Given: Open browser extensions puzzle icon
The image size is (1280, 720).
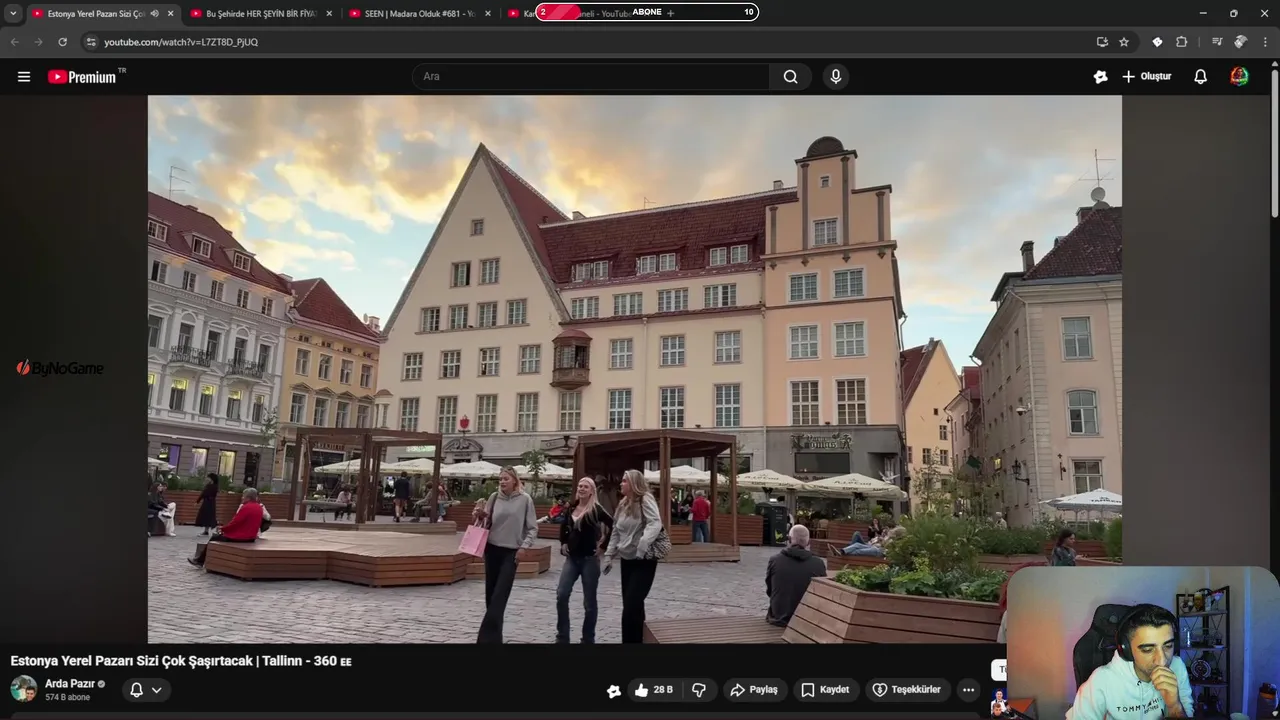Looking at the screenshot, I should pos(1181,42).
